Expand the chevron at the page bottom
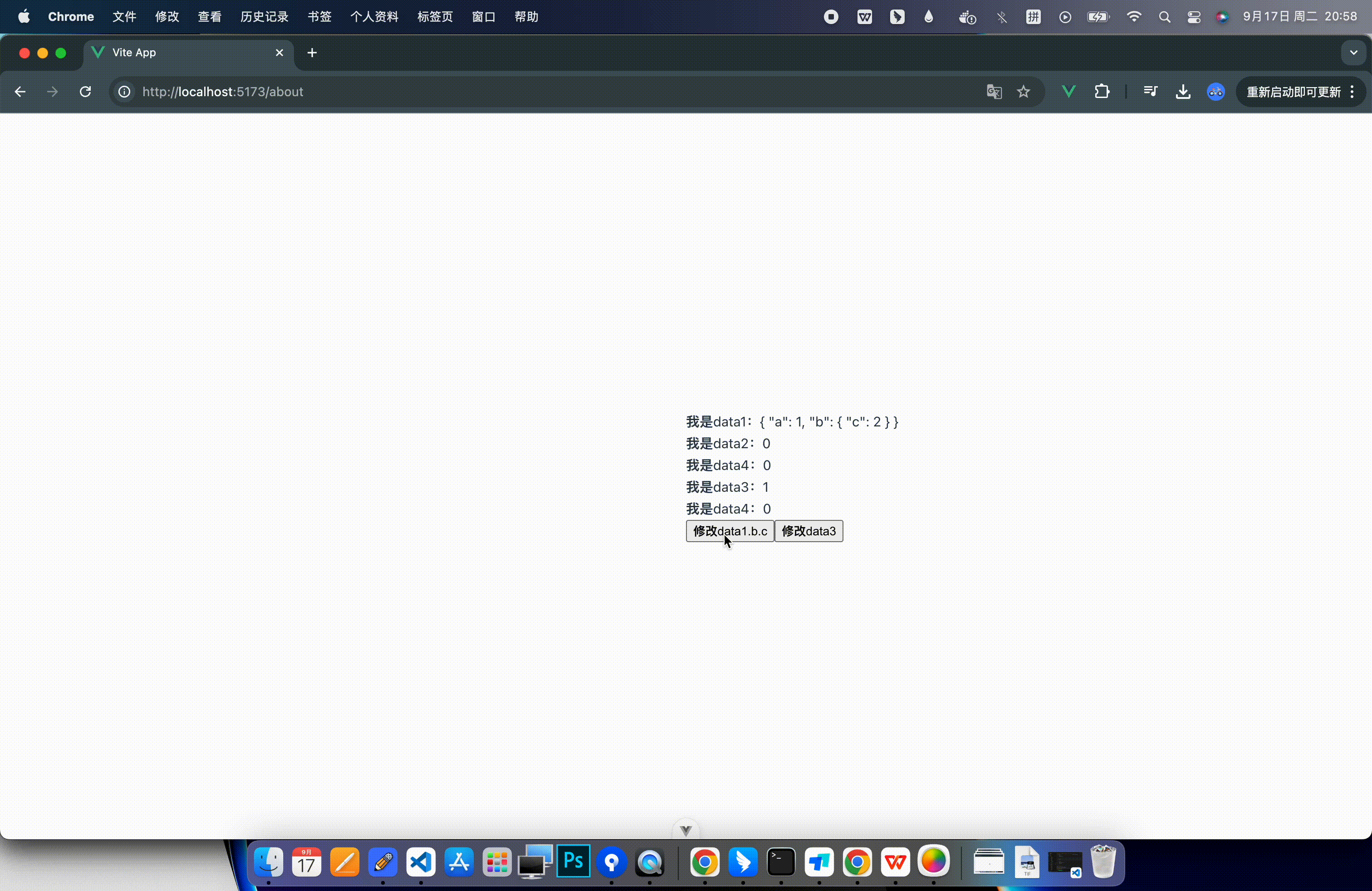Viewport: 1372px width, 891px height. click(x=686, y=830)
